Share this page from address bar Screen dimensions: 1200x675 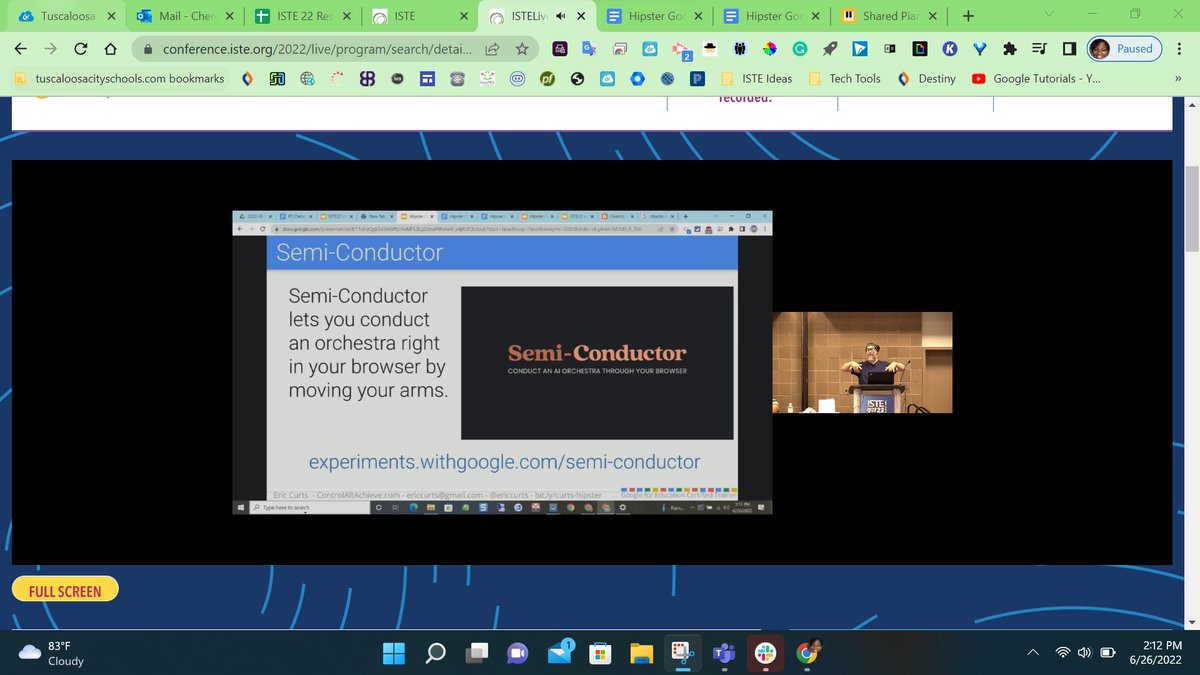(x=493, y=48)
